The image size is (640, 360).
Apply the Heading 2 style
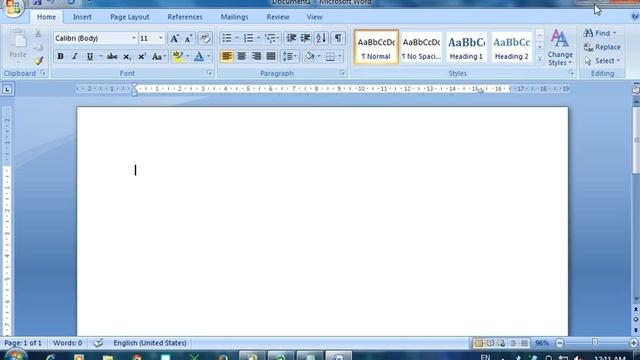tap(511, 47)
